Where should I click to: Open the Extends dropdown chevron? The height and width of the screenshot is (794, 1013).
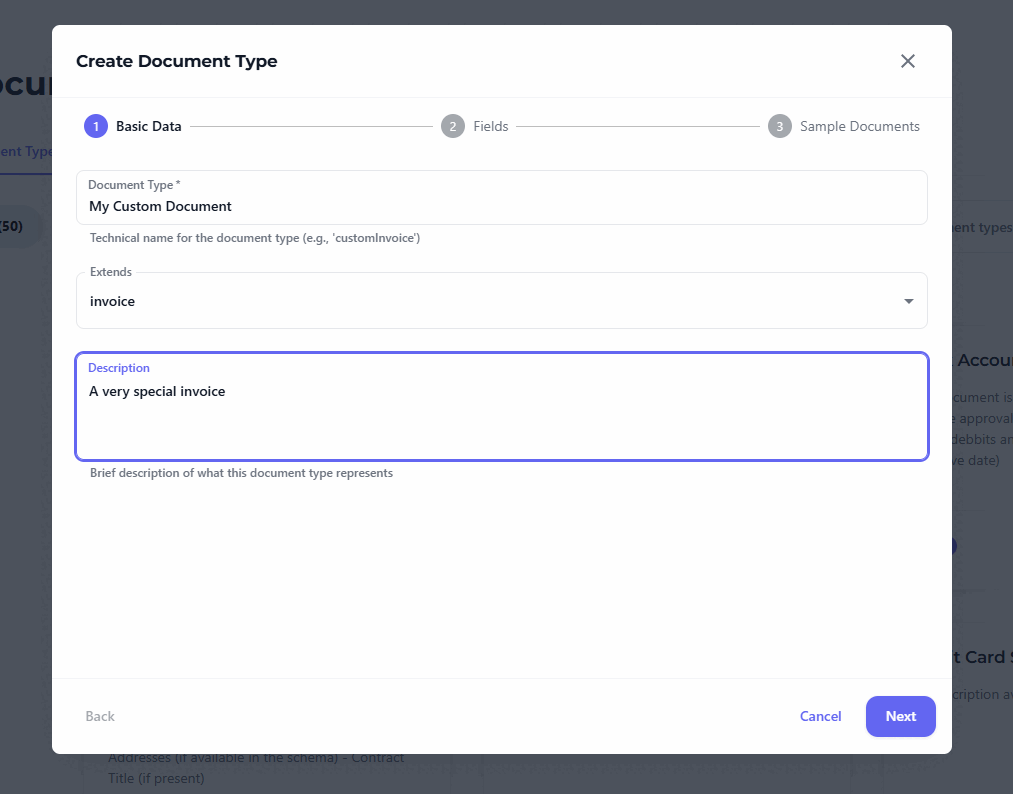click(x=908, y=300)
